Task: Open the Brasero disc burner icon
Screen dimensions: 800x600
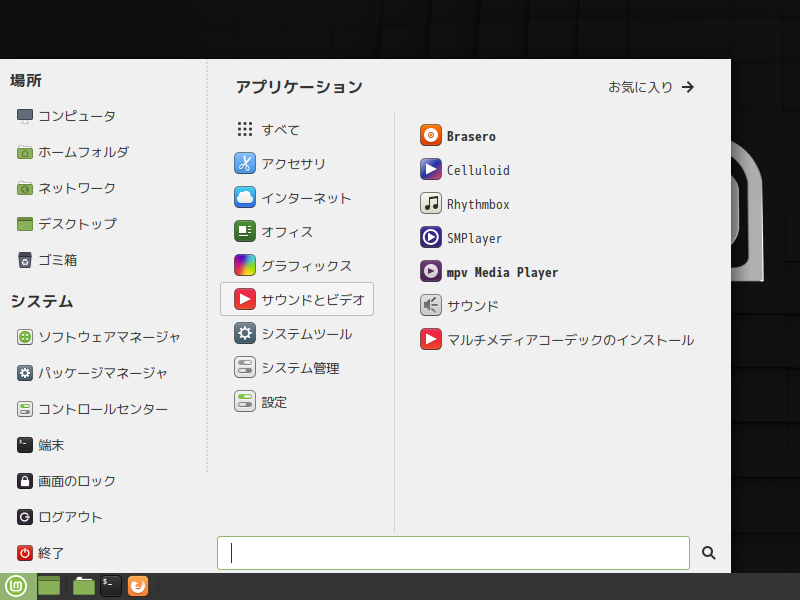Action: [431, 135]
